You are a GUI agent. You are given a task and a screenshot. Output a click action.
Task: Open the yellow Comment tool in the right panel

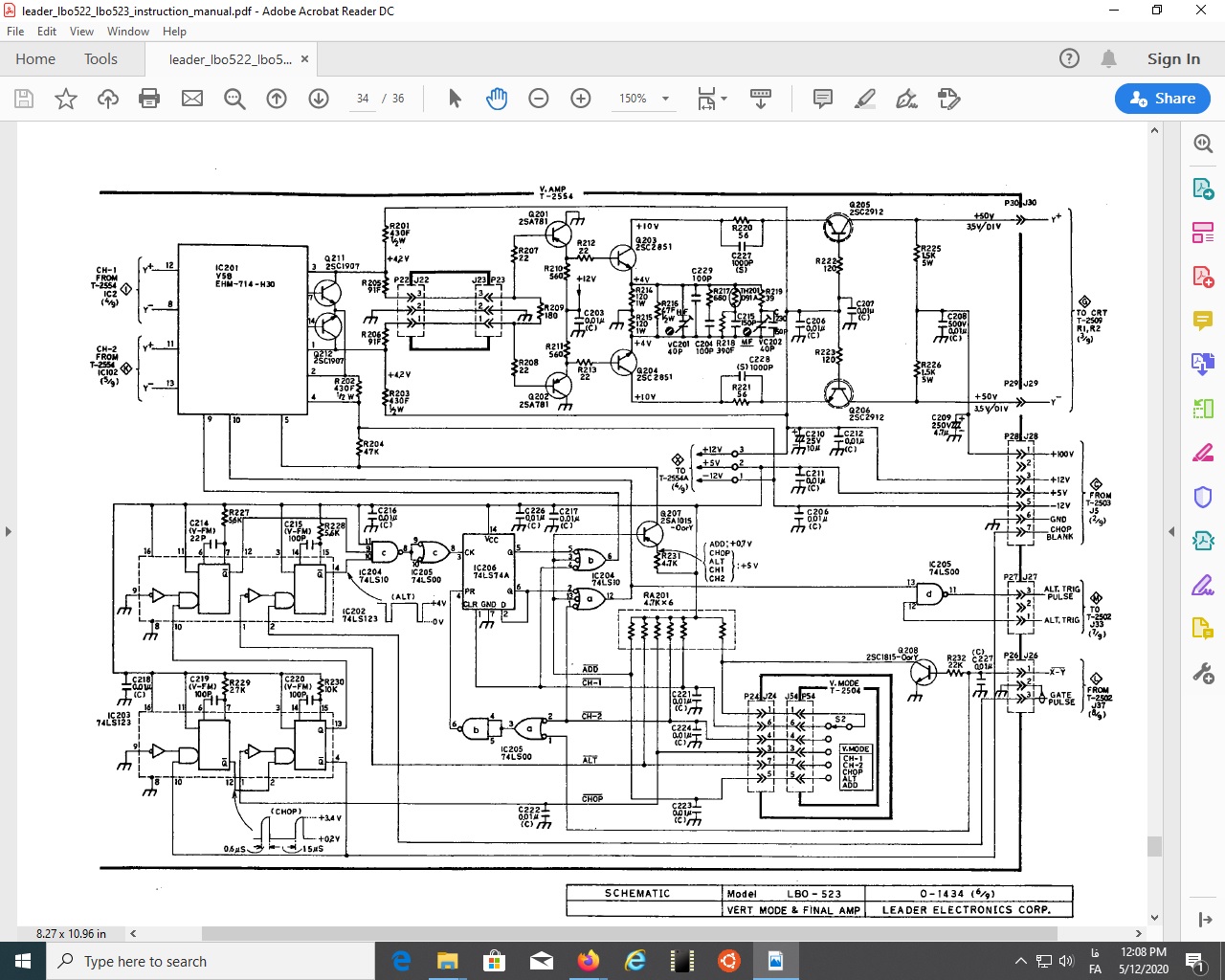1203,320
